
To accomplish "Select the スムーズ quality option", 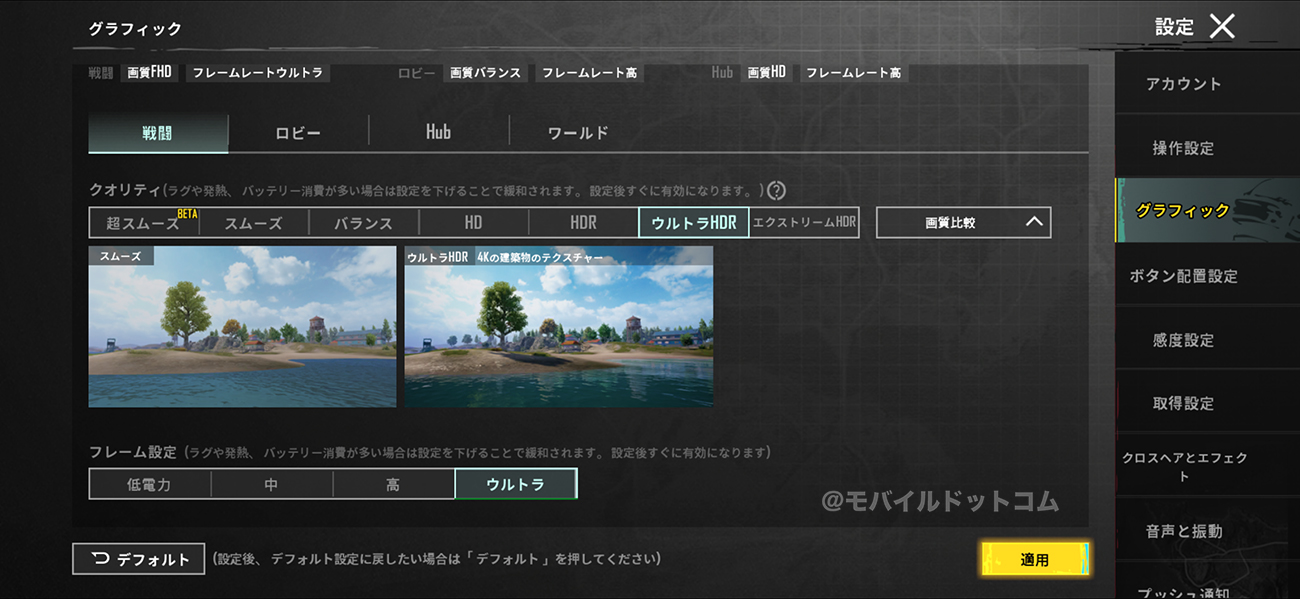I will (x=253, y=223).
